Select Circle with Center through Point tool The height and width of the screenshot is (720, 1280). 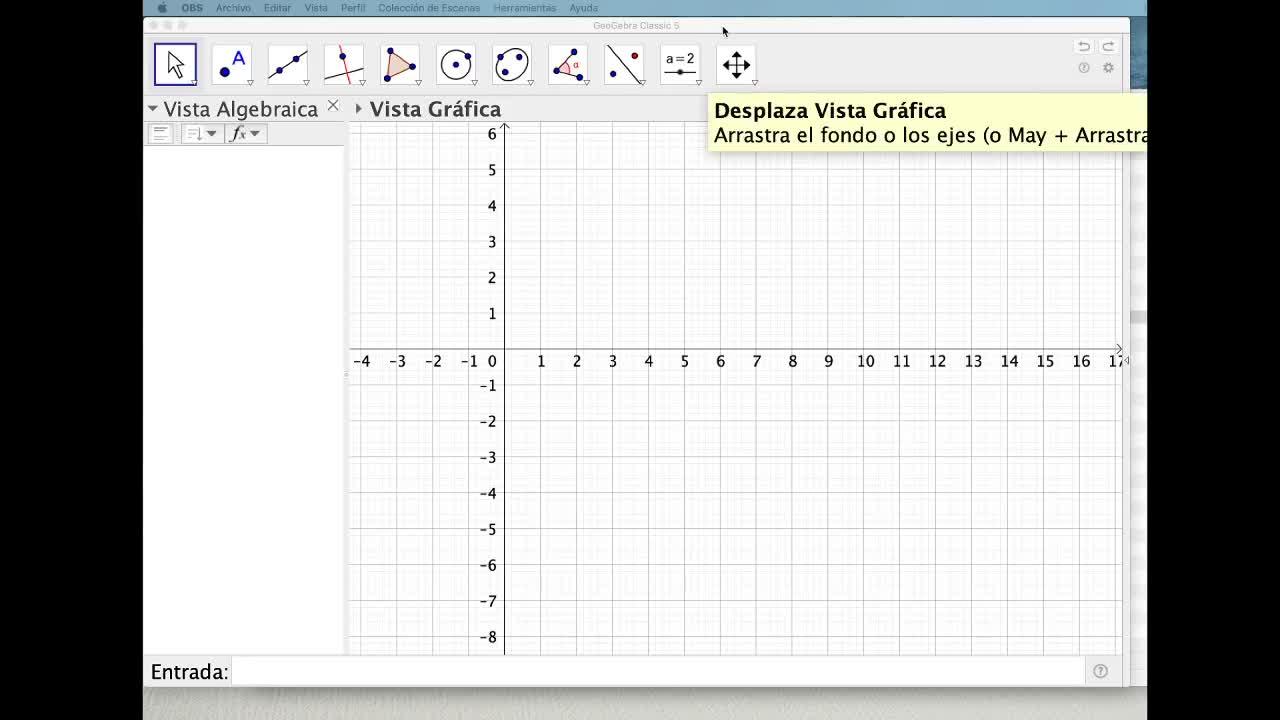(x=455, y=65)
